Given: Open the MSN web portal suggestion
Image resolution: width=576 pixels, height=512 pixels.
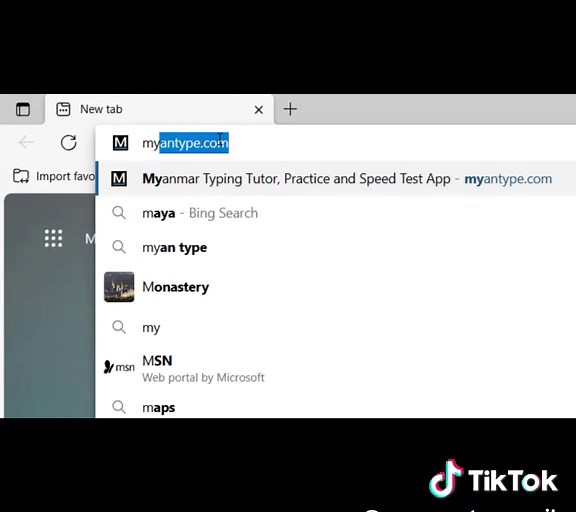Looking at the screenshot, I should (335, 367).
